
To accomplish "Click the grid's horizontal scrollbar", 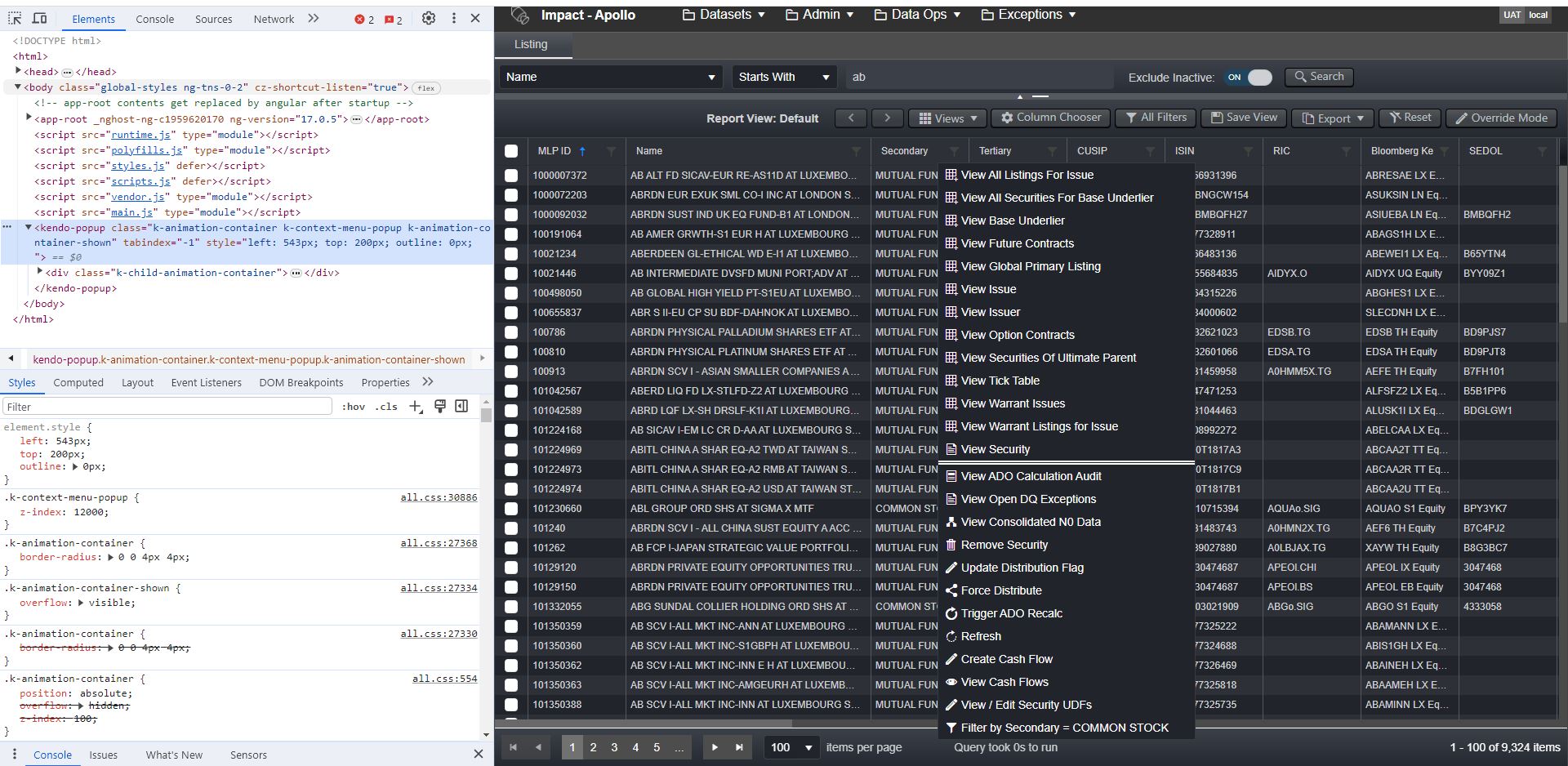I will click(x=653, y=723).
